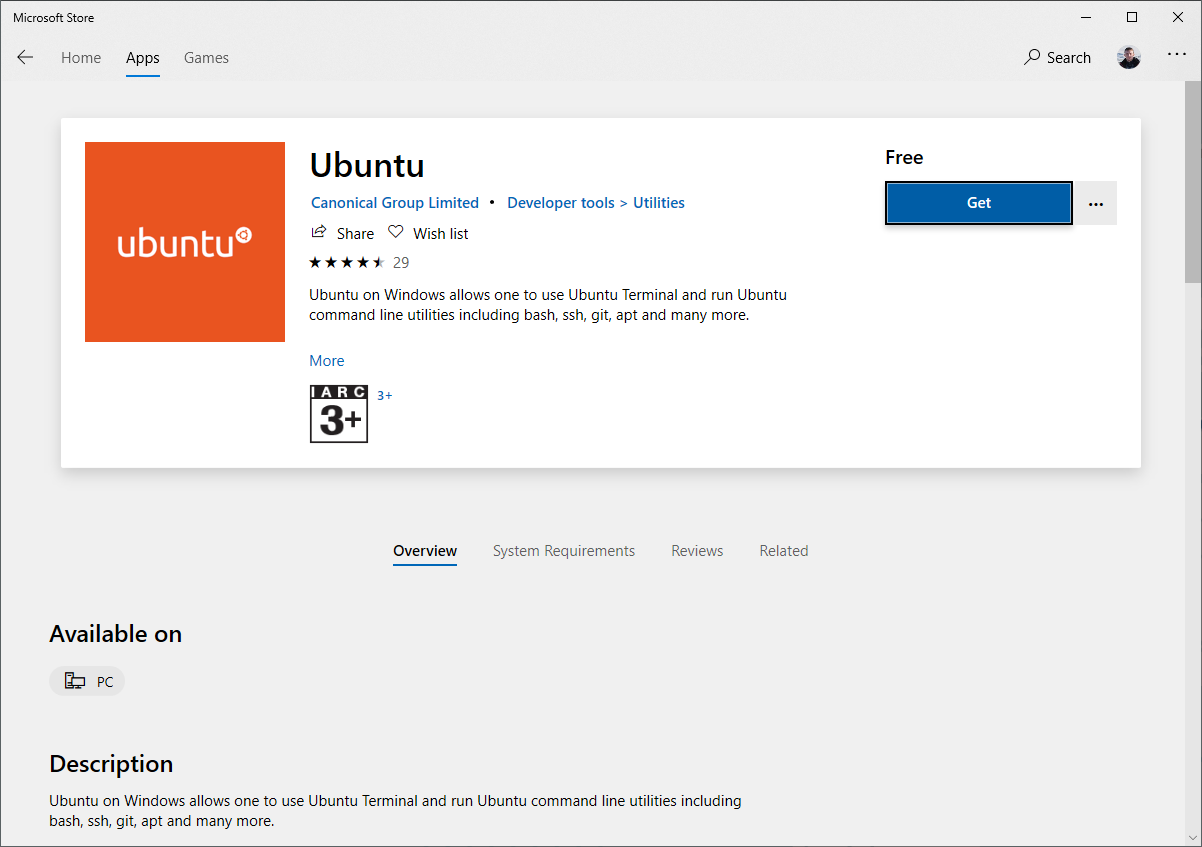Open the options button beside Get
1202x847 pixels.
(x=1096, y=203)
